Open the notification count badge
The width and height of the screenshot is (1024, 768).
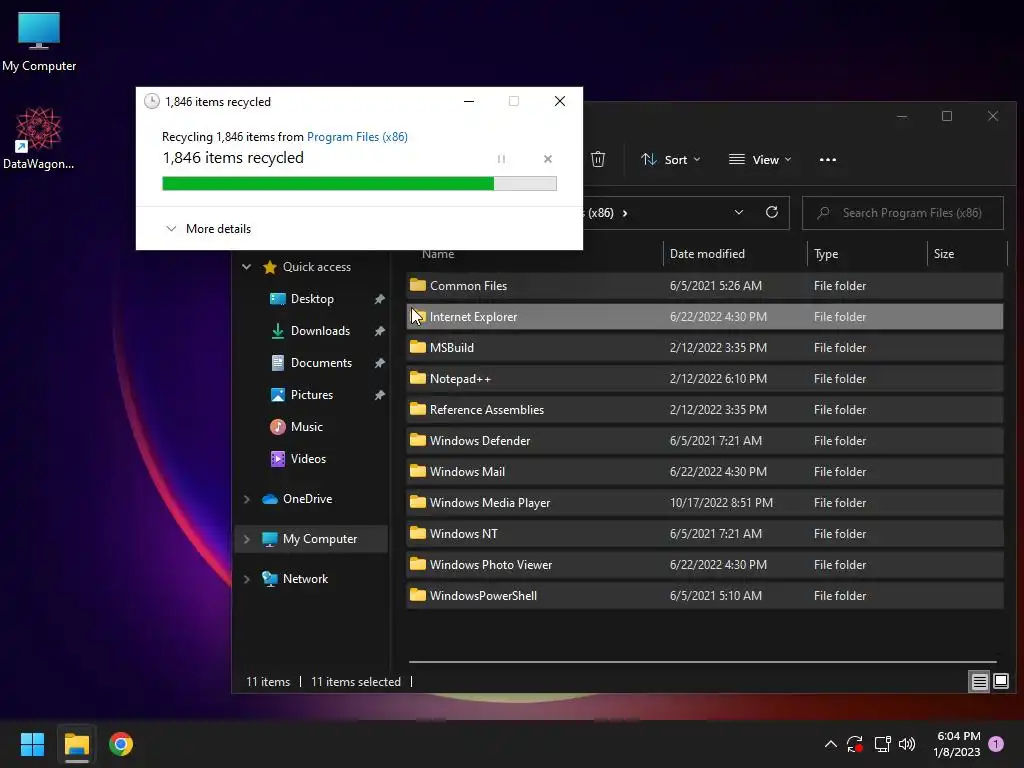tap(996, 744)
